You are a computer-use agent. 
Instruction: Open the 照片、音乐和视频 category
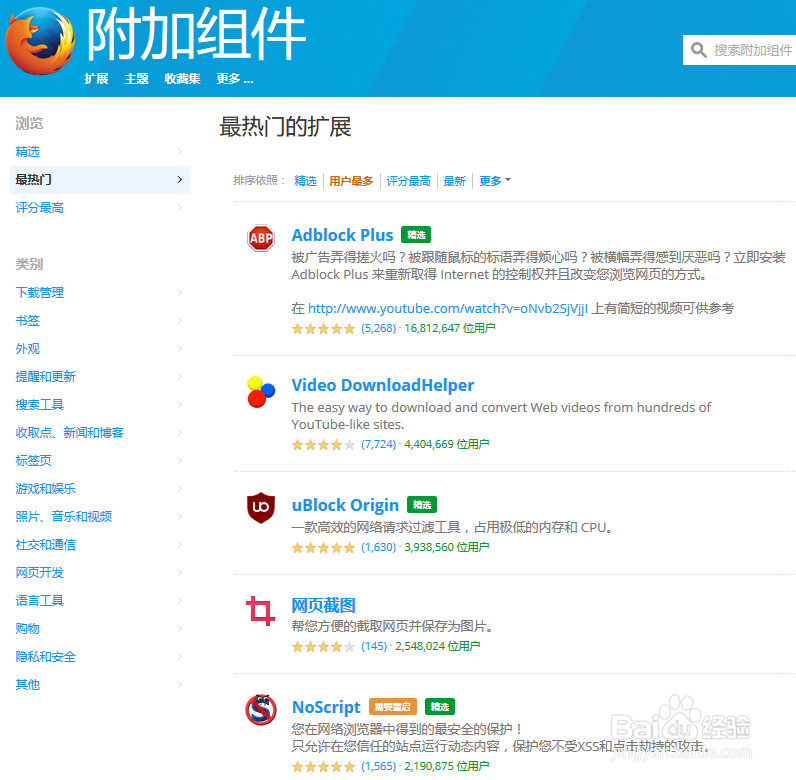(63, 516)
